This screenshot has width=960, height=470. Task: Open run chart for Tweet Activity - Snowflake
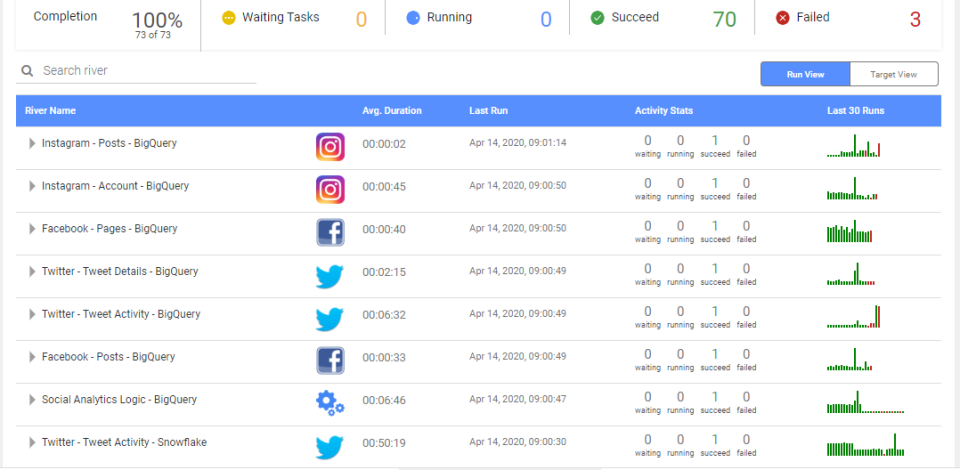point(866,444)
